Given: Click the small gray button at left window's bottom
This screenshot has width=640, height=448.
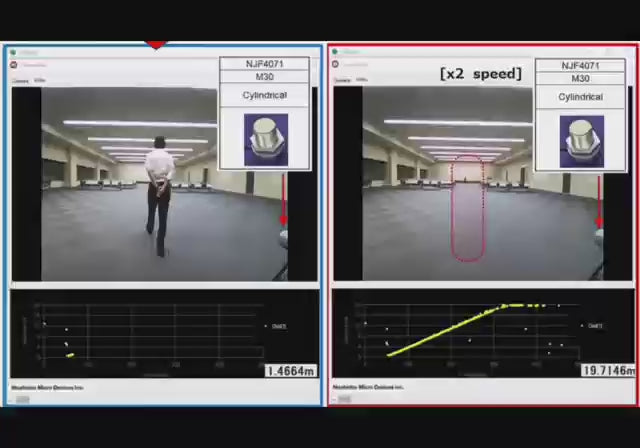Looking at the screenshot, I should pos(22,399).
